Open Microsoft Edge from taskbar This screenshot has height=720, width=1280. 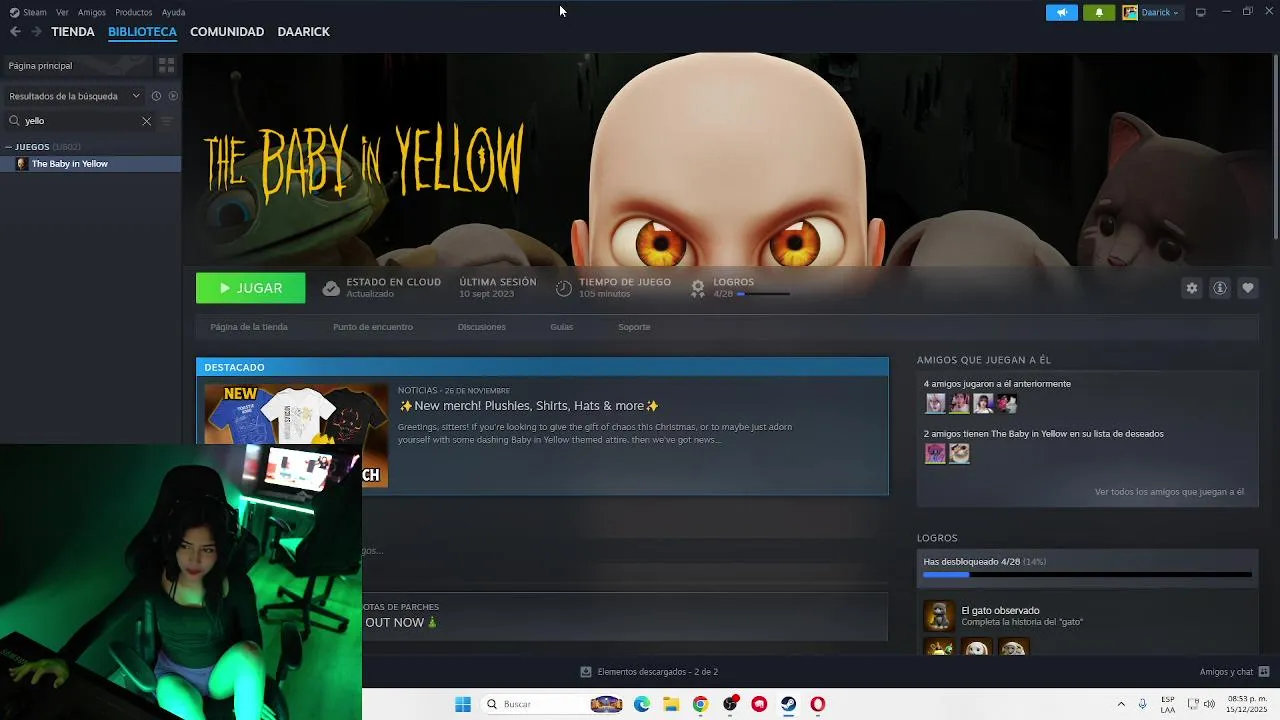click(x=642, y=704)
